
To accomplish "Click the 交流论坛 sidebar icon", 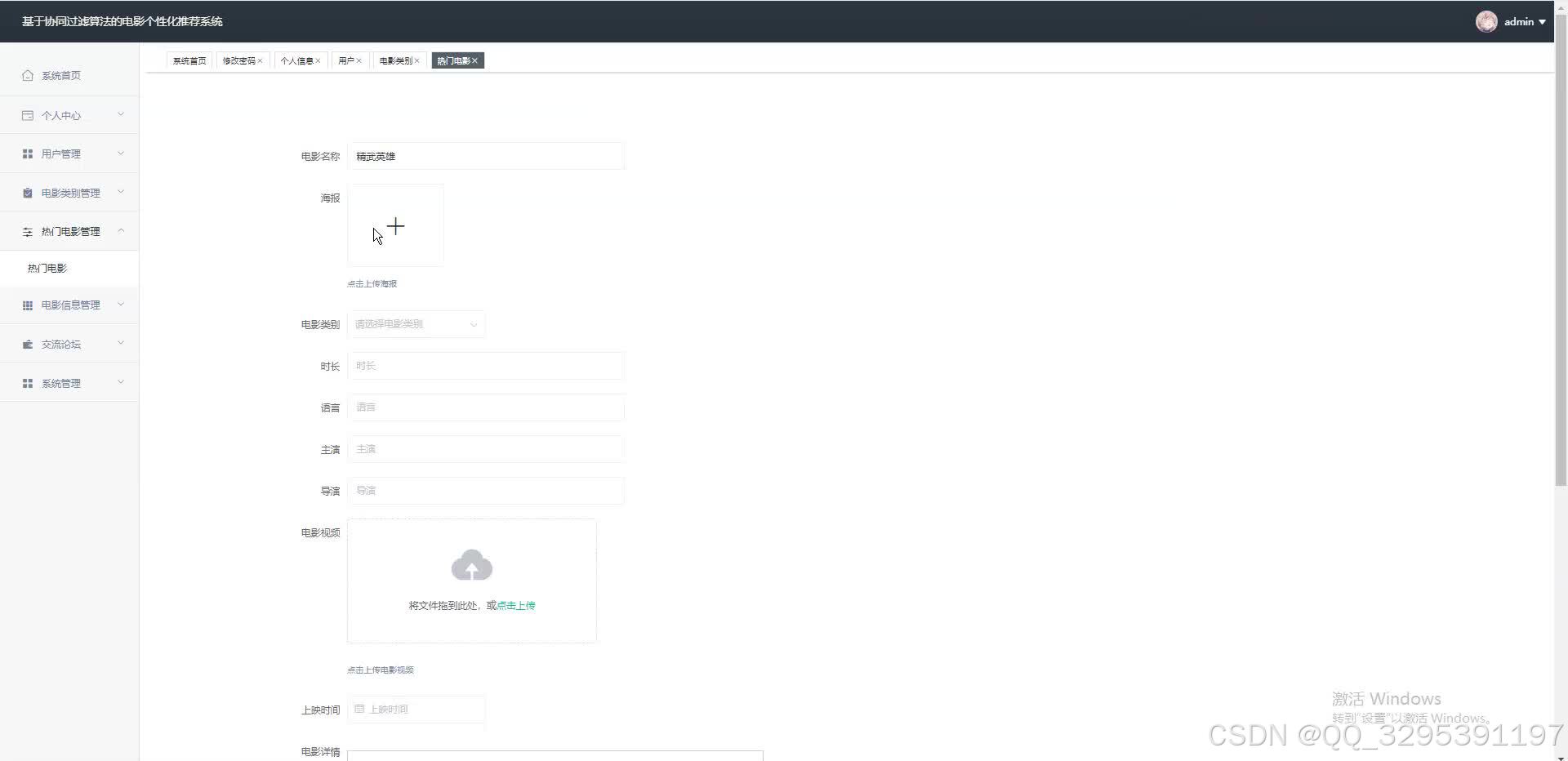I will point(28,345).
